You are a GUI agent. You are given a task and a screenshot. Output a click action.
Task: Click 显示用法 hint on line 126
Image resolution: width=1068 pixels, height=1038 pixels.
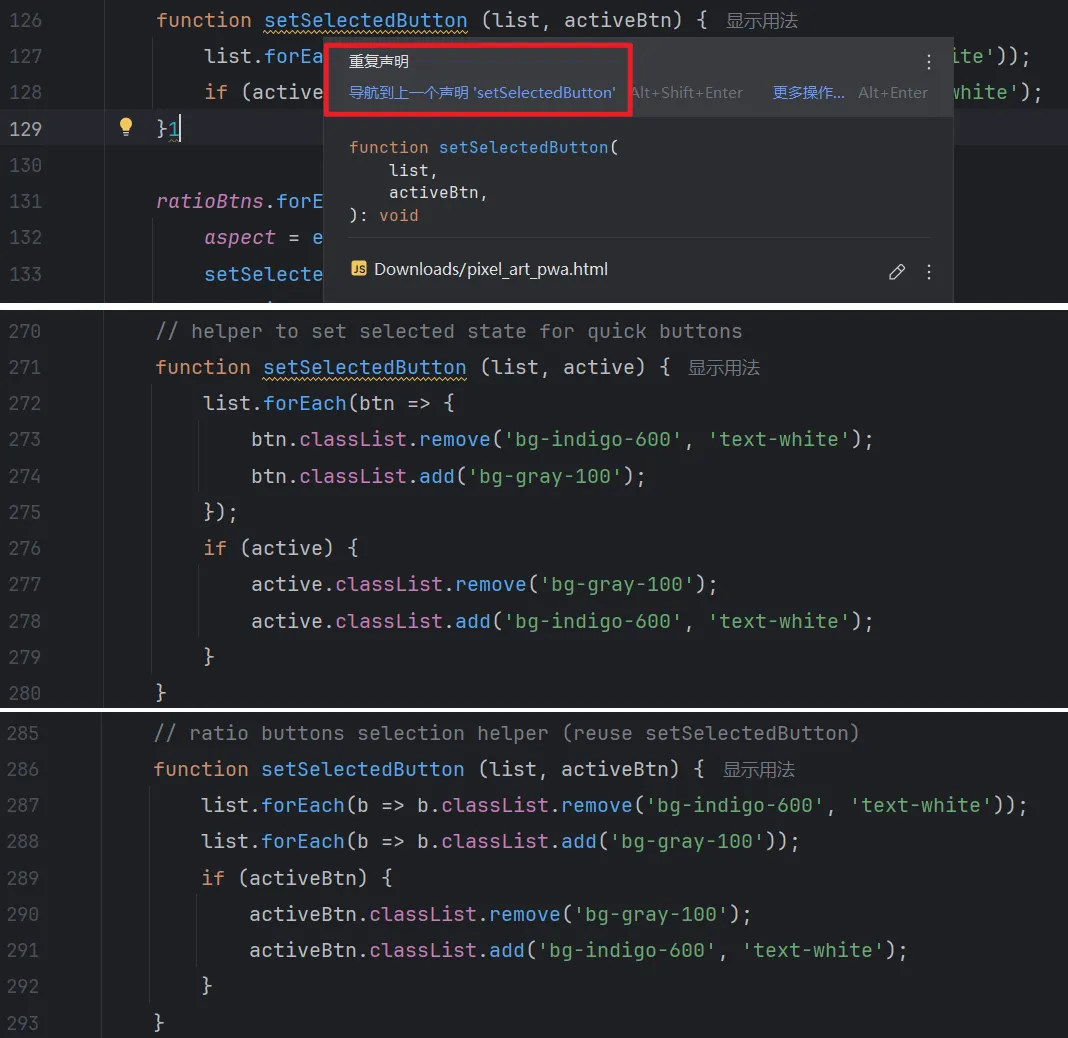(761, 21)
